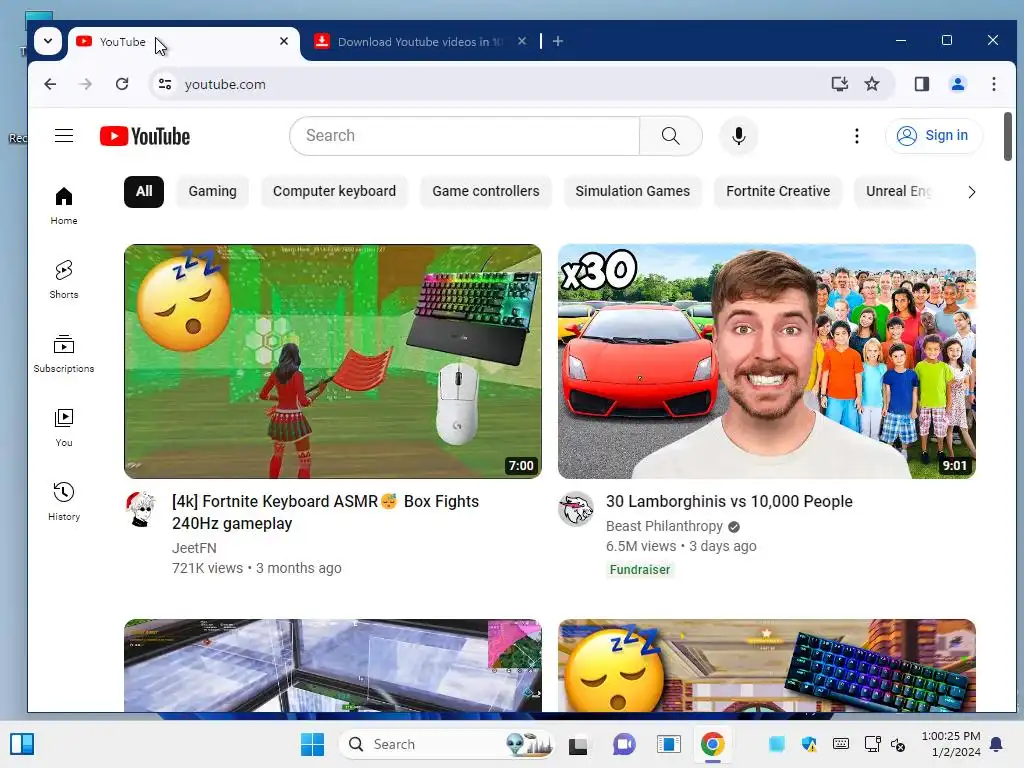Open the YouTube hamburger guide menu
This screenshot has height=768, width=1024.
(x=64, y=136)
